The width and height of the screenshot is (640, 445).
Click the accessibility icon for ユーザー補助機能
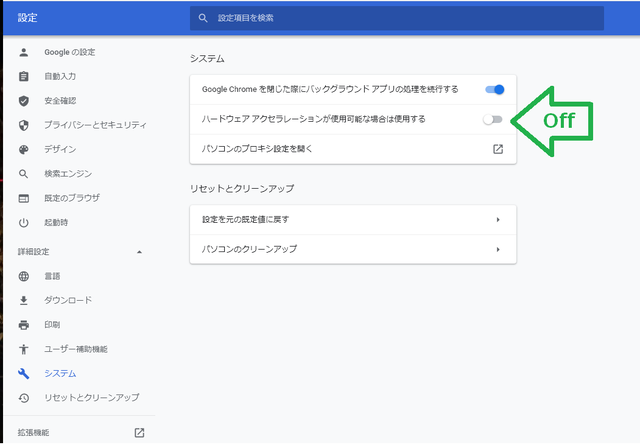click(x=24, y=349)
